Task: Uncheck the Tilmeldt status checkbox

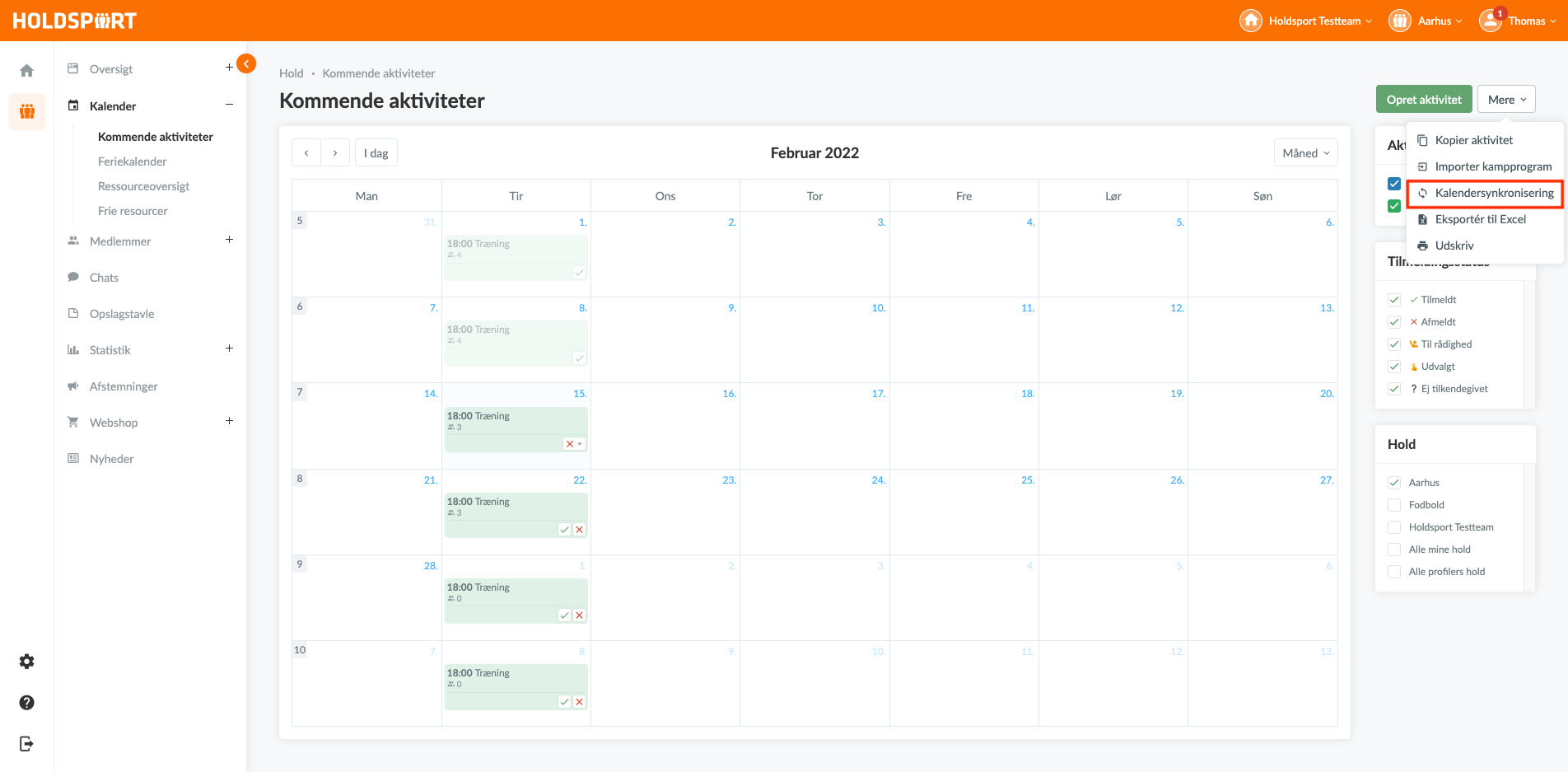Action: coord(1394,300)
